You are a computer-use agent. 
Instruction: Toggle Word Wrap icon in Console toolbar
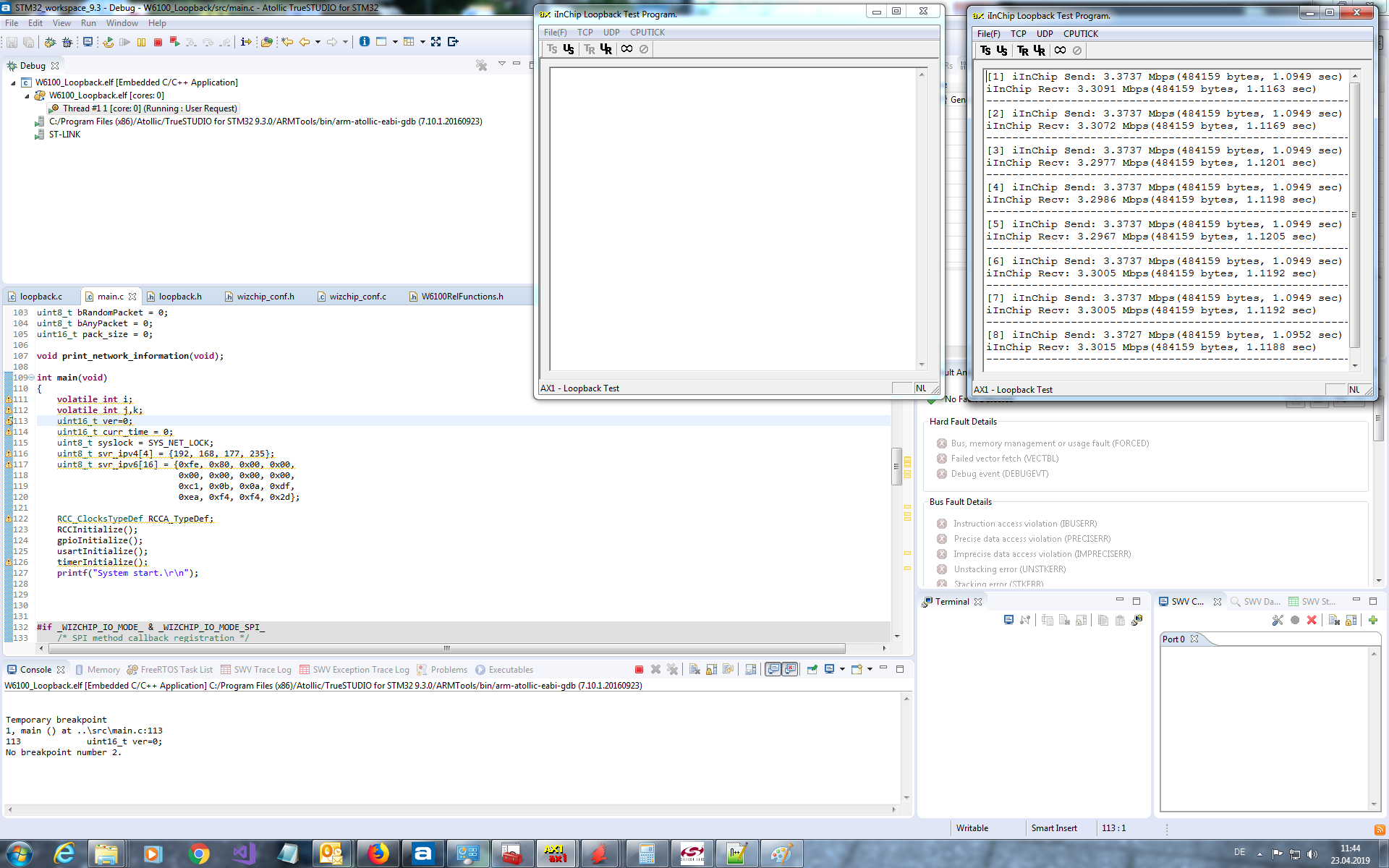729,670
